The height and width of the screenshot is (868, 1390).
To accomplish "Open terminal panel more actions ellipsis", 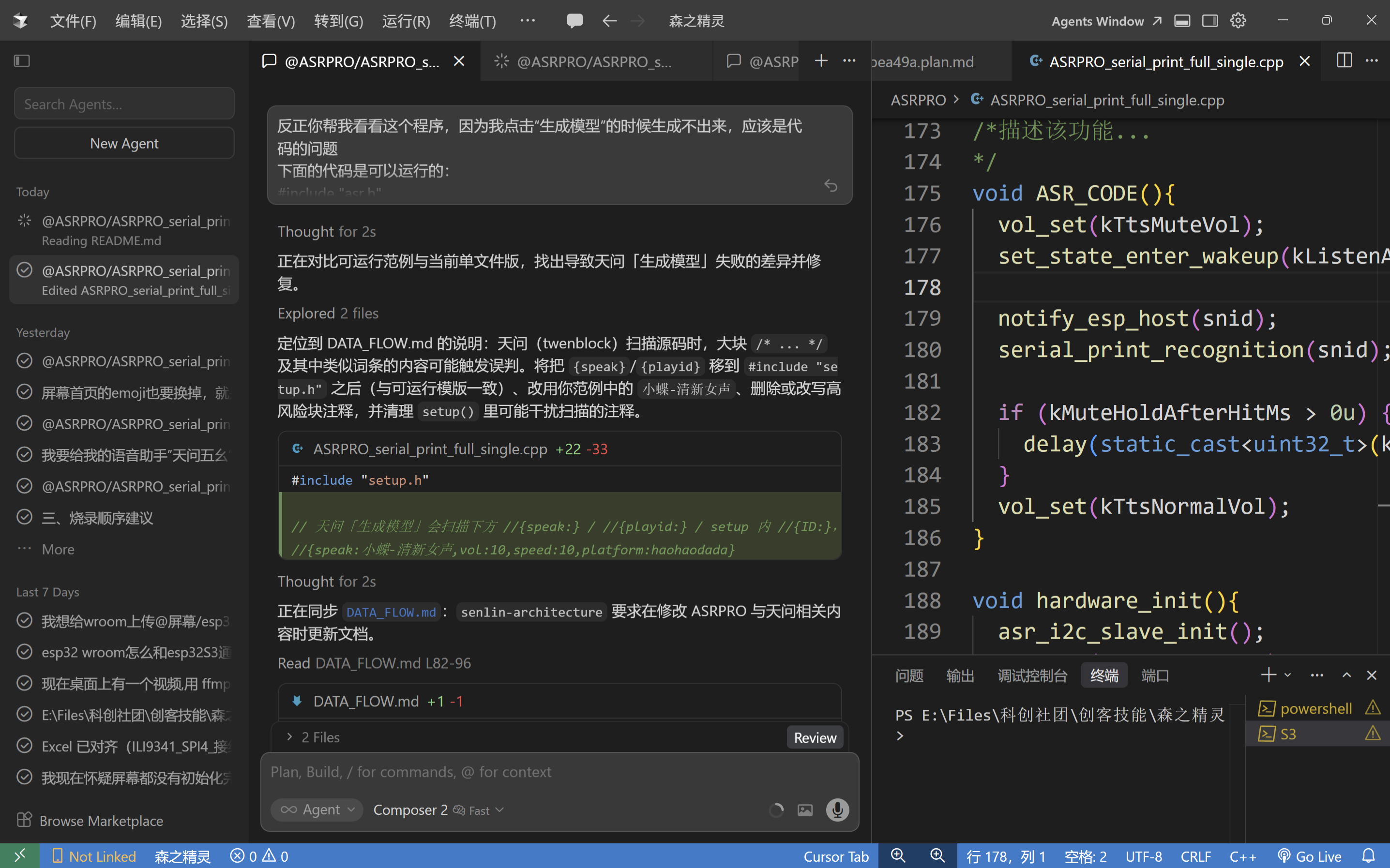I will click(1317, 675).
